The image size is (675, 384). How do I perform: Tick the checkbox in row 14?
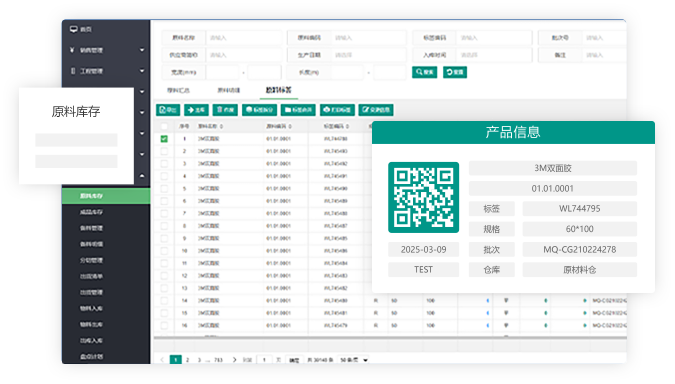coord(164,300)
